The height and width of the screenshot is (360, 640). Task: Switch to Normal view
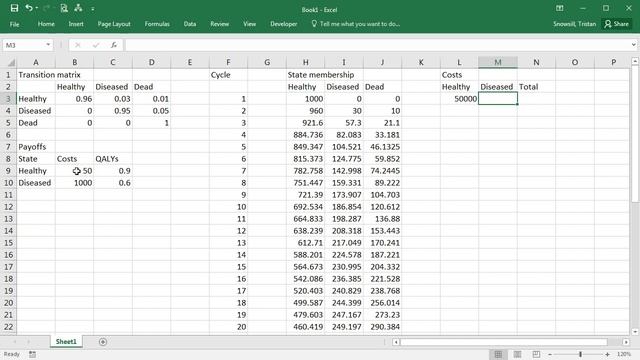point(498,354)
